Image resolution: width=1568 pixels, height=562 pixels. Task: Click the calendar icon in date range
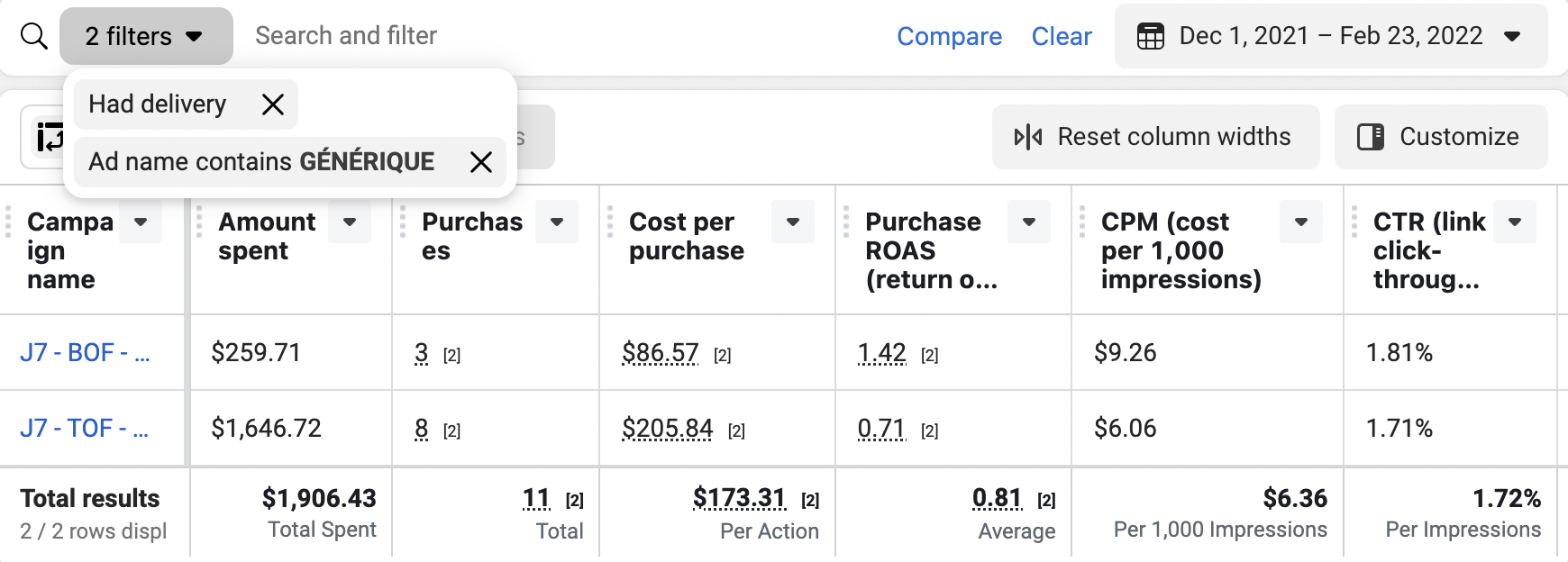[1150, 36]
